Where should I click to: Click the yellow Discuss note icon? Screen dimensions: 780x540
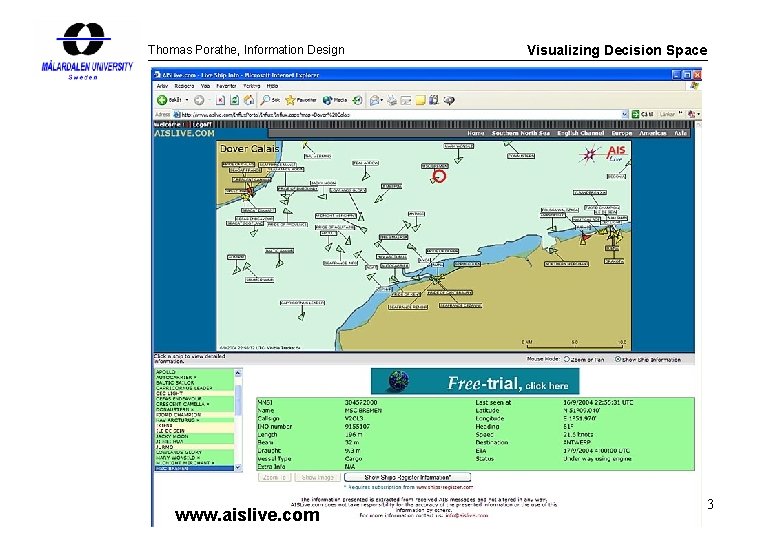point(420,100)
